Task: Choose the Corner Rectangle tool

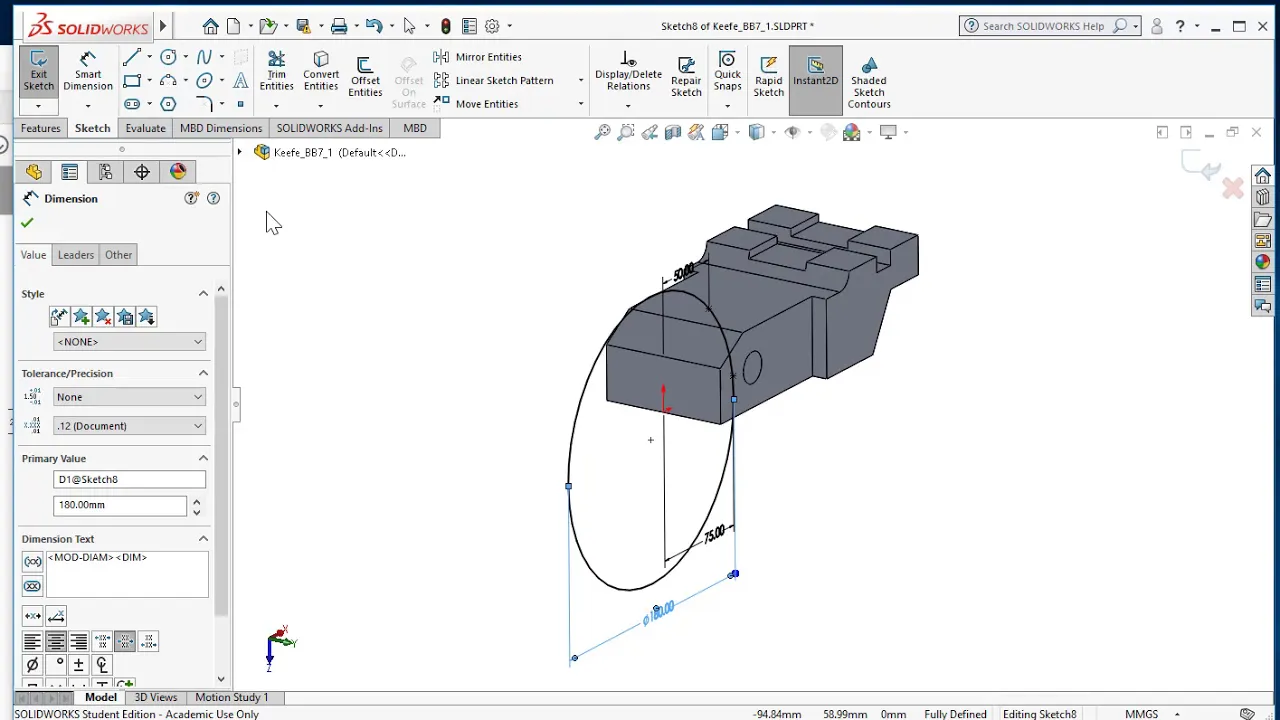Action: (x=131, y=81)
